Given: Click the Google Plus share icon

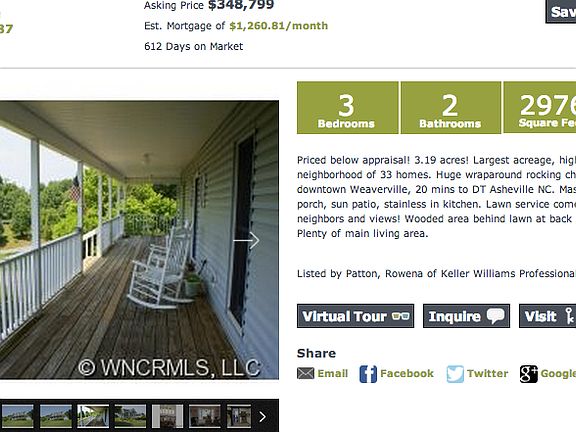Looking at the screenshot, I should pyautogui.click(x=528, y=374).
